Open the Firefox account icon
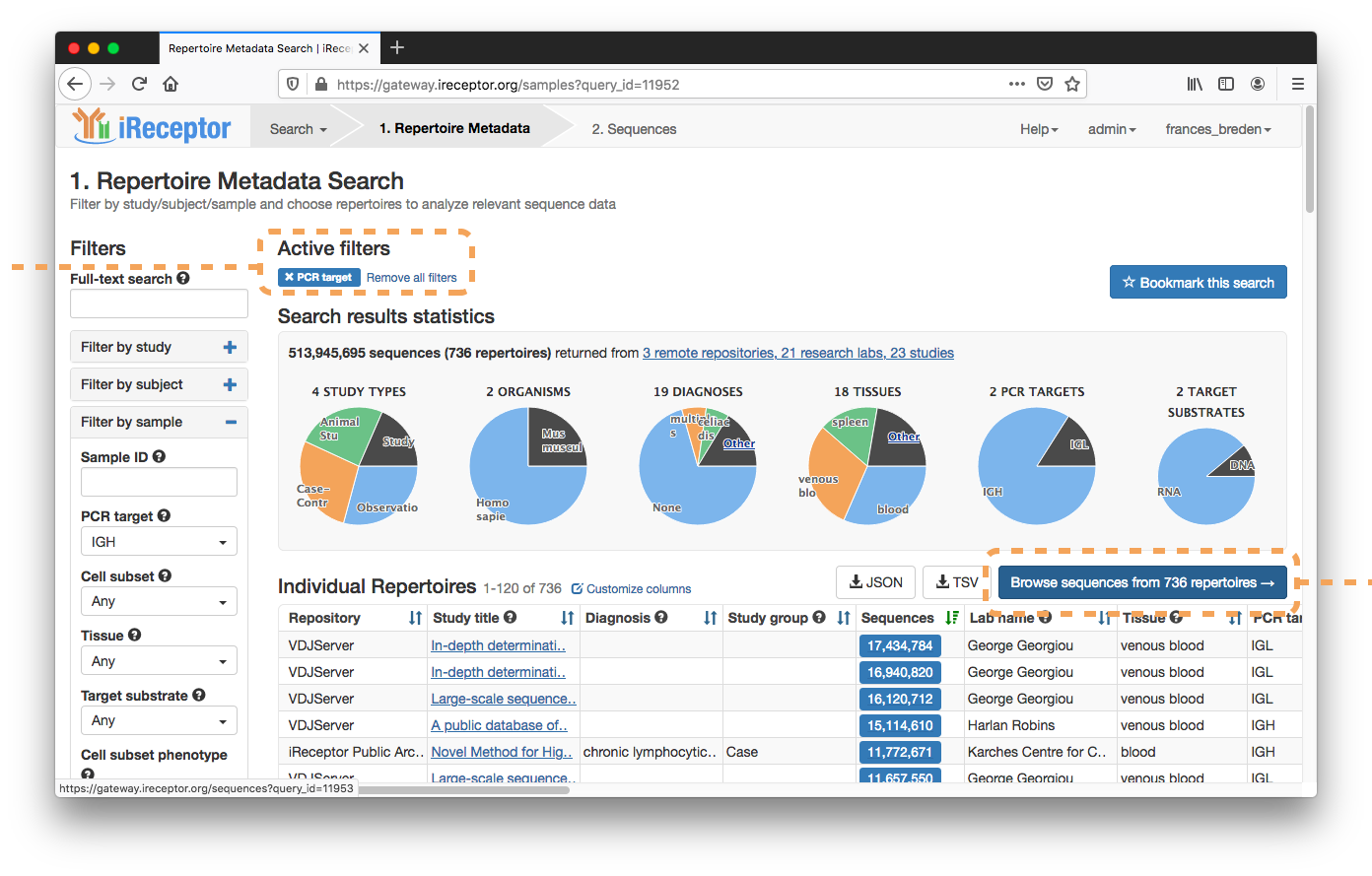The width and height of the screenshot is (1372, 876). click(x=1258, y=84)
